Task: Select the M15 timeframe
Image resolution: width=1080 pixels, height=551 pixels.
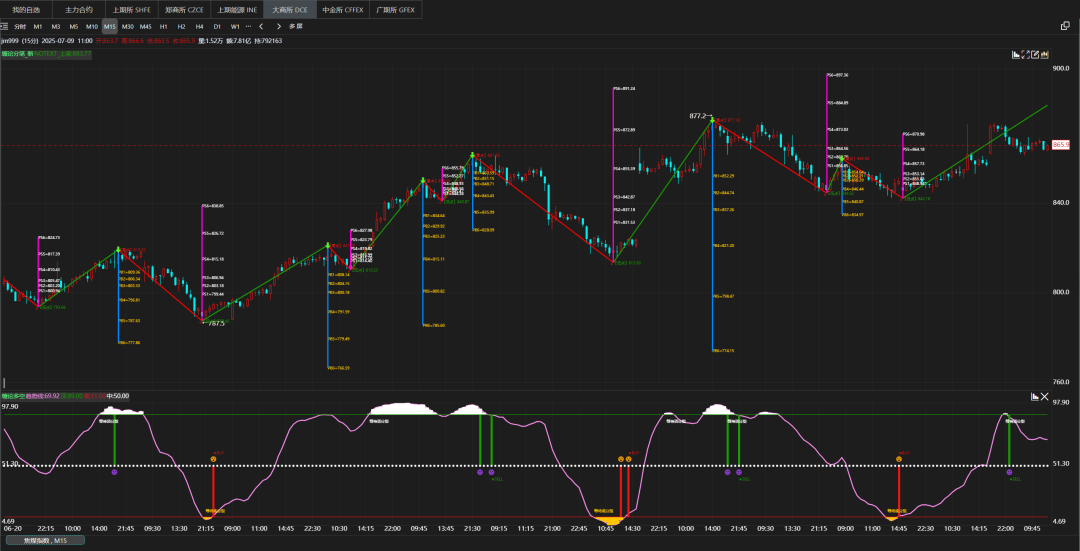Action: point(109,26)
